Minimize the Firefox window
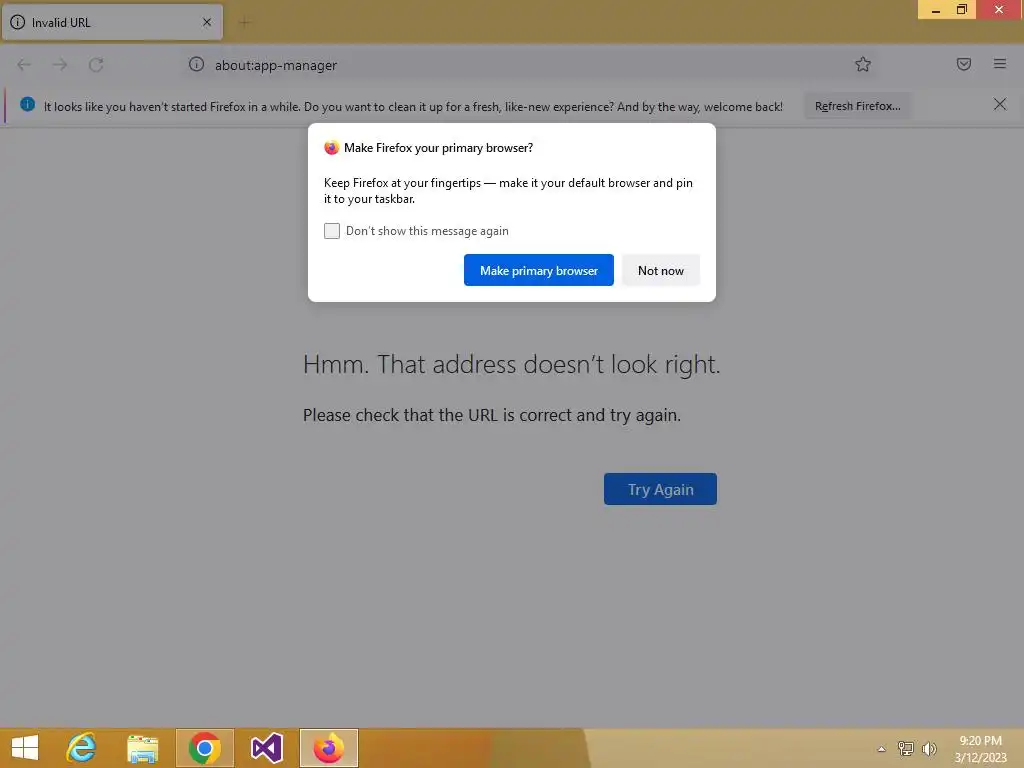The width and height of the screenshot is (1024, 768). [x=935, y=9]
